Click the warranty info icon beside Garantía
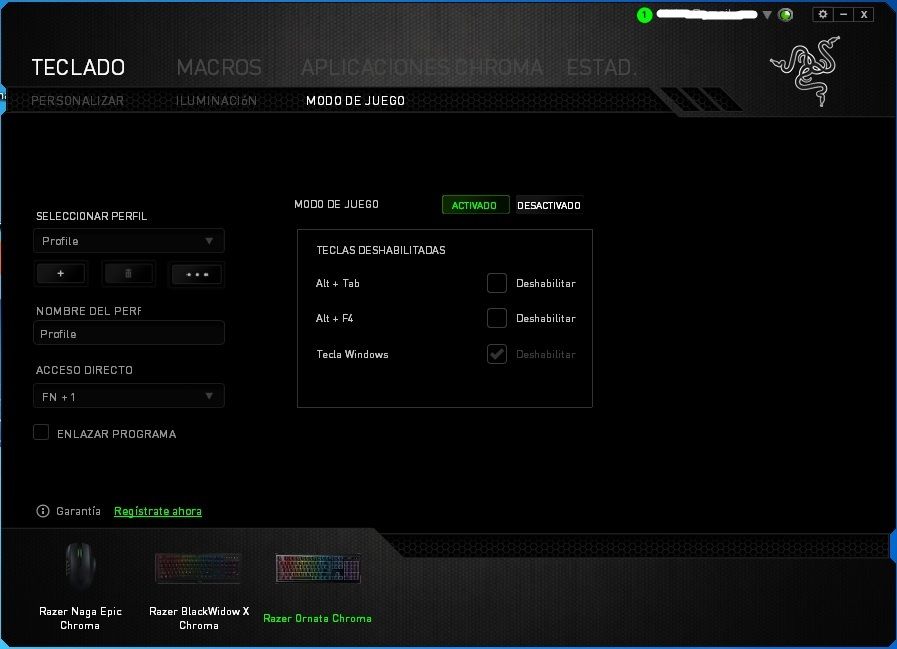 tap(43, 511)
